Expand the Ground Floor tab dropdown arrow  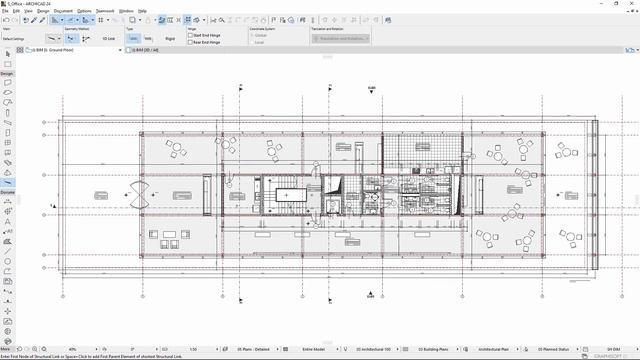[120, 50]
